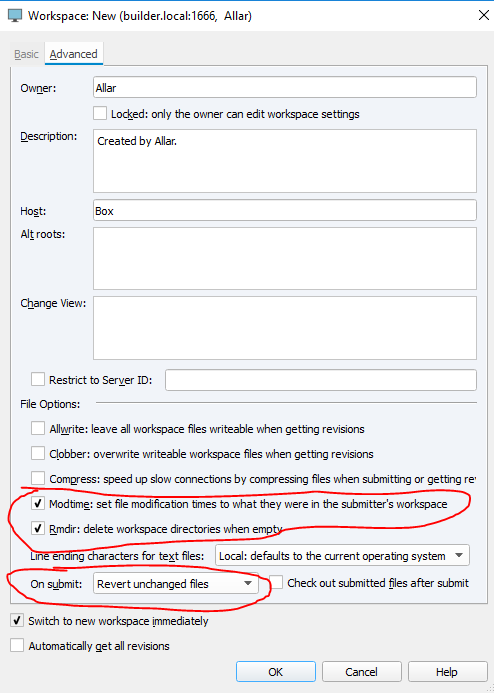Uncheck the Modtime option
The image size is (494, 693).
38,503
